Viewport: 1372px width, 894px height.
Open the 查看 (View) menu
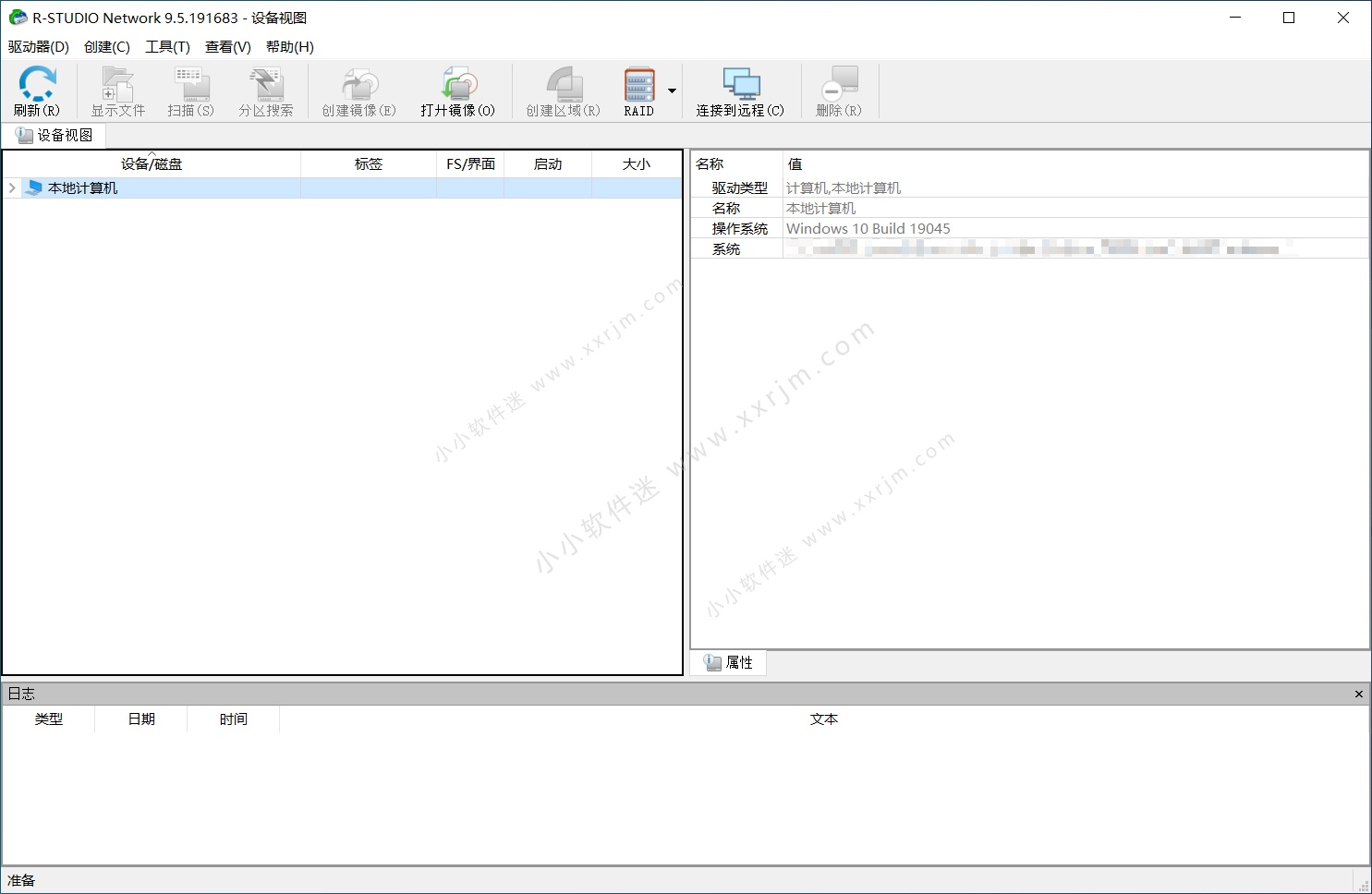tap(226, 46)
